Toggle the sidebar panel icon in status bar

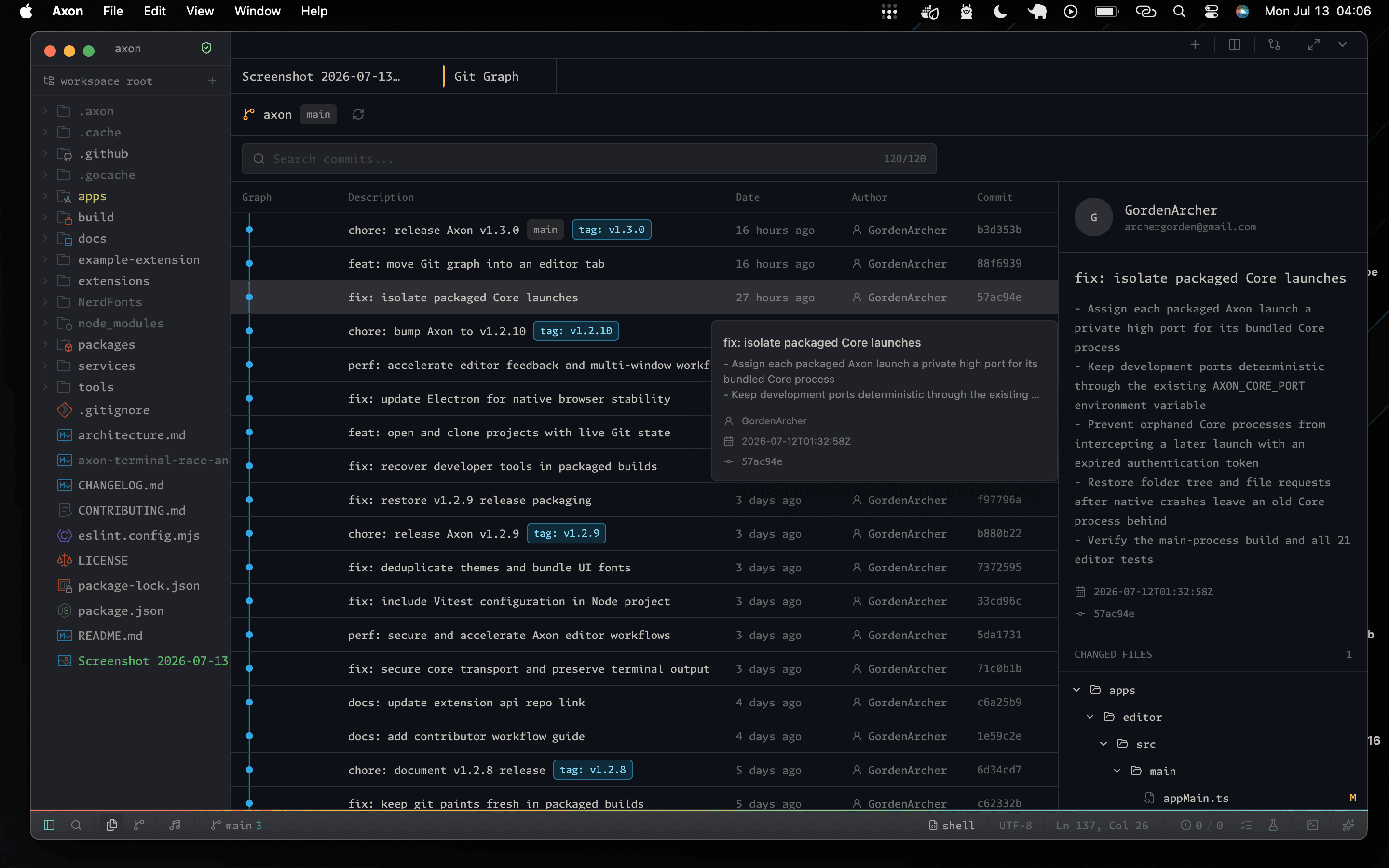[49, 825]
